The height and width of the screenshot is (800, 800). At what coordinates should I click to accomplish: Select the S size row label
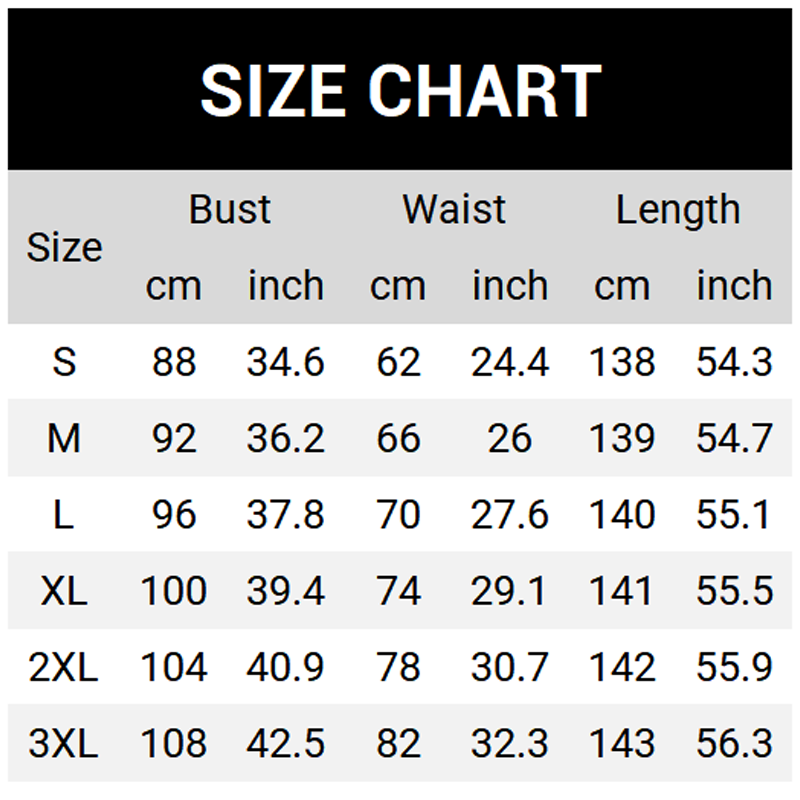[x=64, y=362]
